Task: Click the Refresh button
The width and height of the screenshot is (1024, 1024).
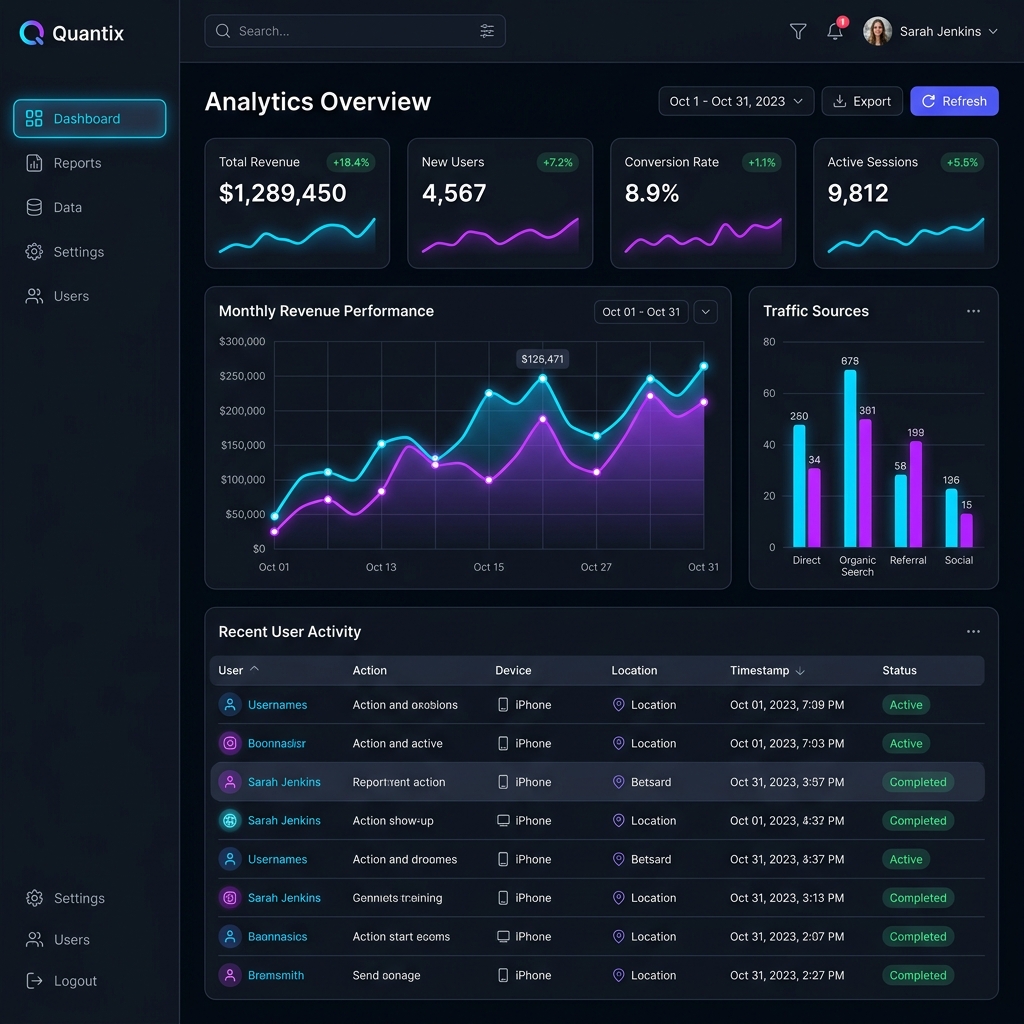Action: 954,101
